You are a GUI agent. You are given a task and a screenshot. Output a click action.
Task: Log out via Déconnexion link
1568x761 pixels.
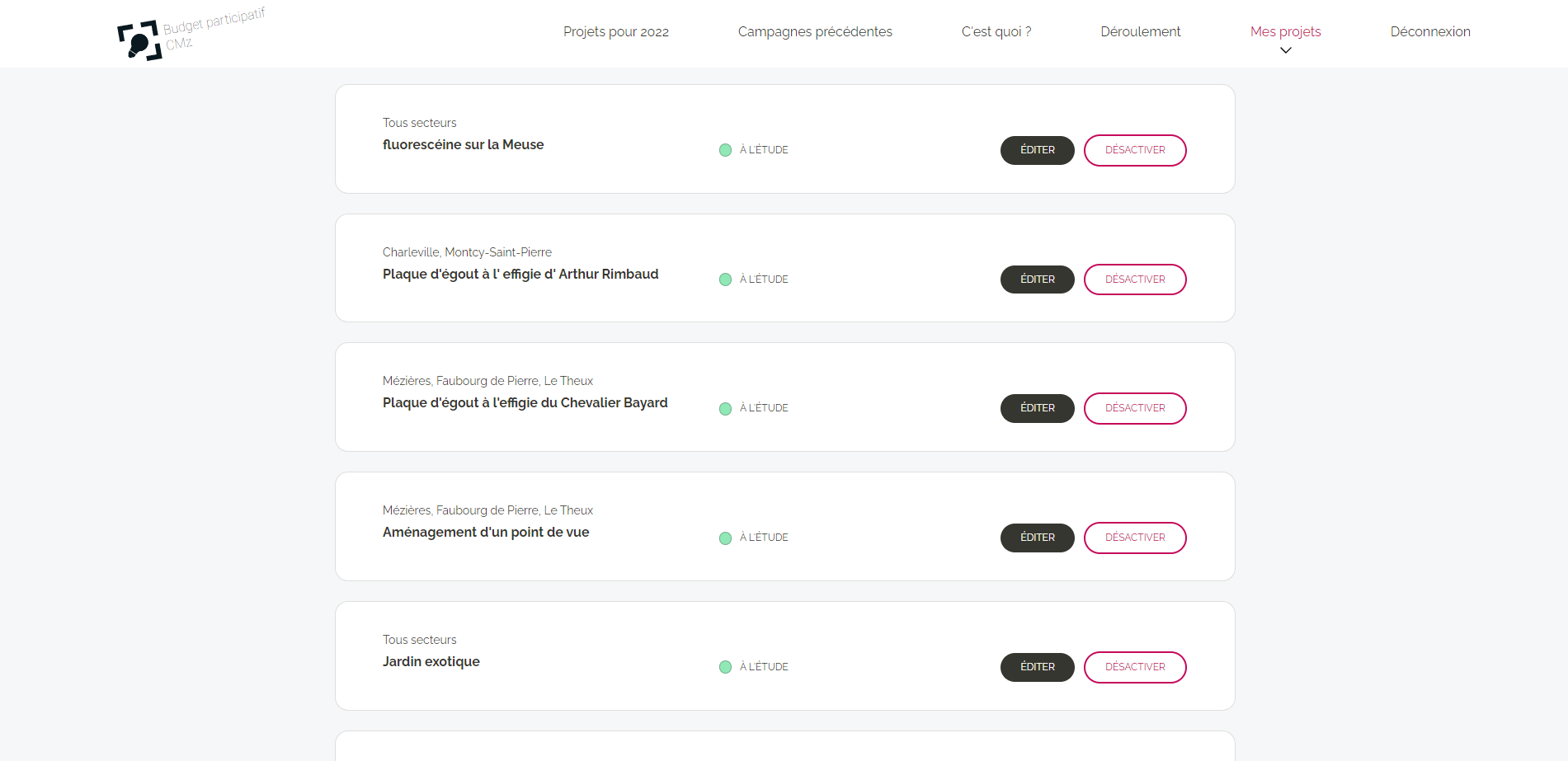point(1429,31)
